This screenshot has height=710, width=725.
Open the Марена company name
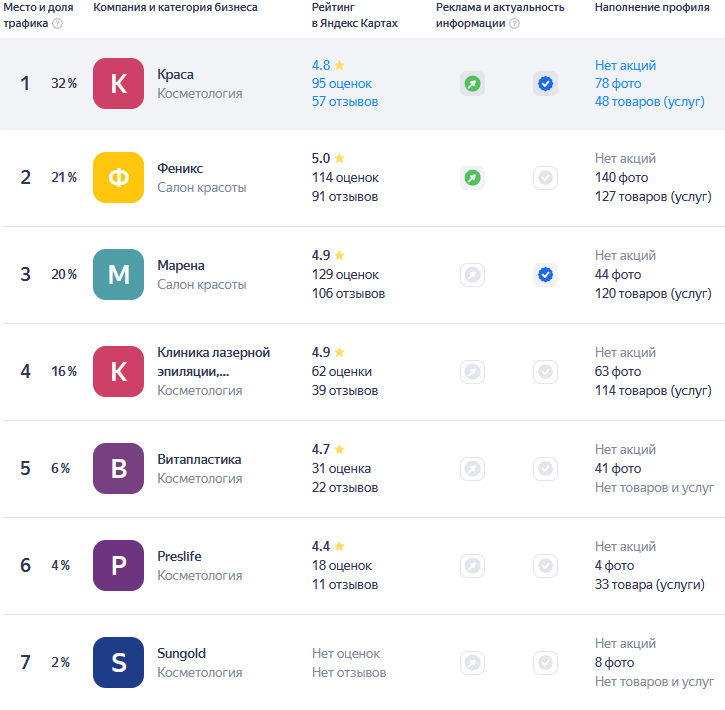(x=181, y=265)
